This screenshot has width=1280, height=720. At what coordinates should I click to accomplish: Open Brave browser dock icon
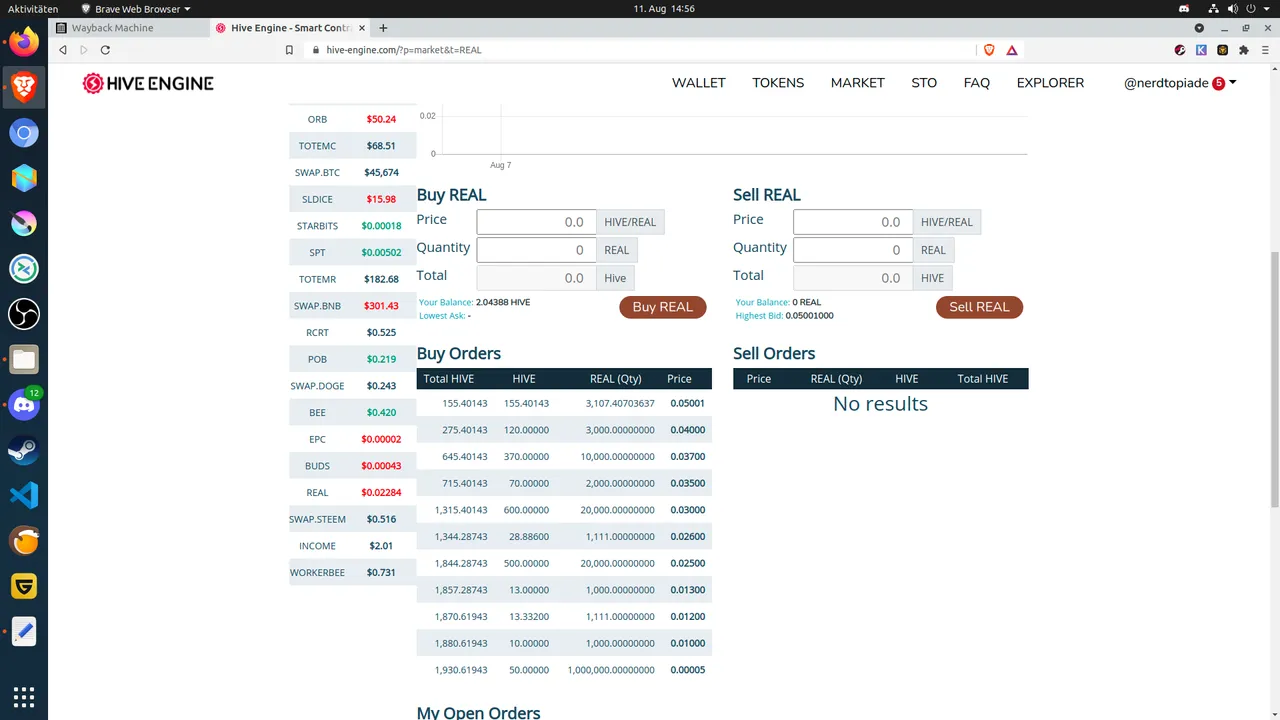(x=24, y=87)
